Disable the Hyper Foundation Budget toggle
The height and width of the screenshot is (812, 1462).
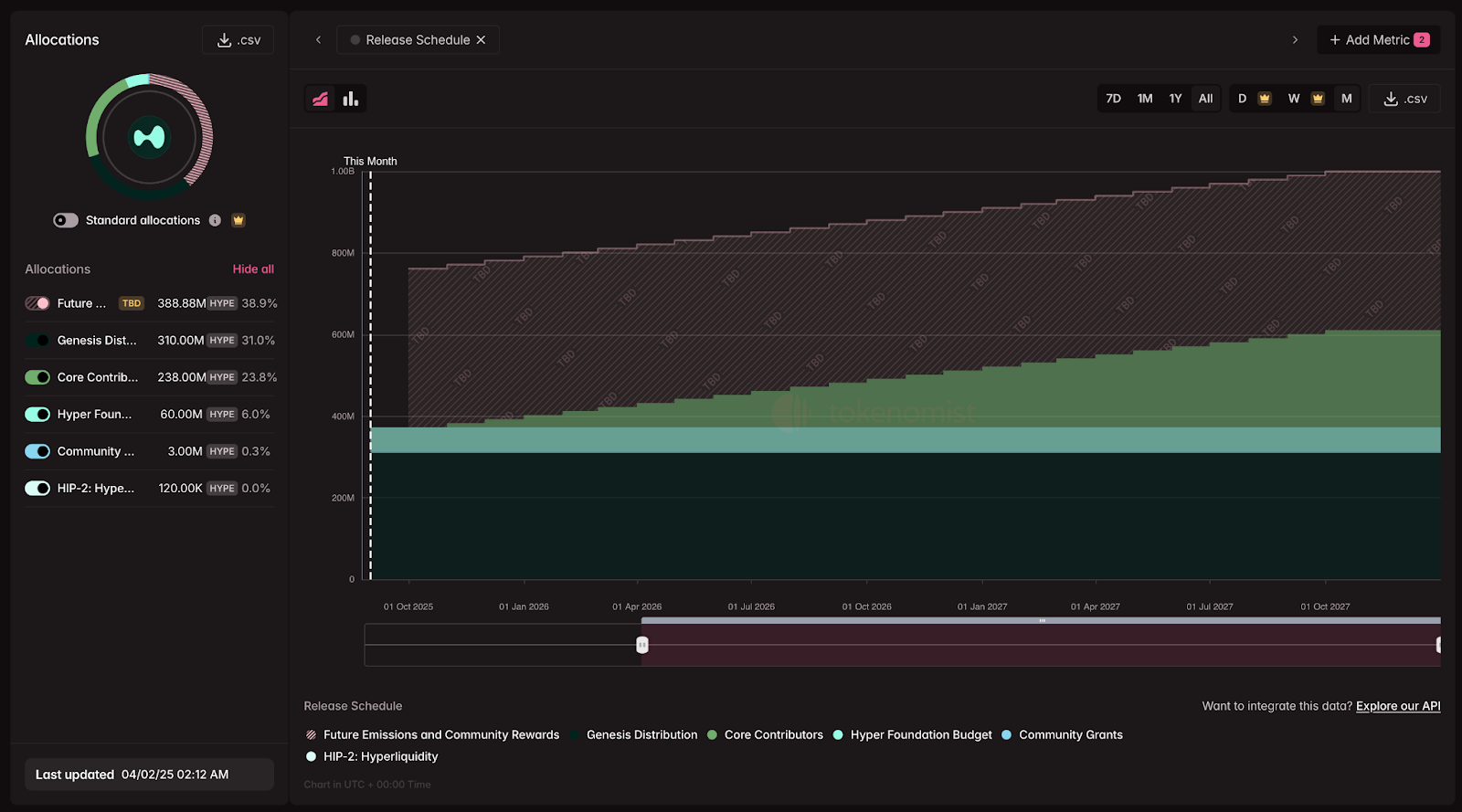(x=37, y=415)
